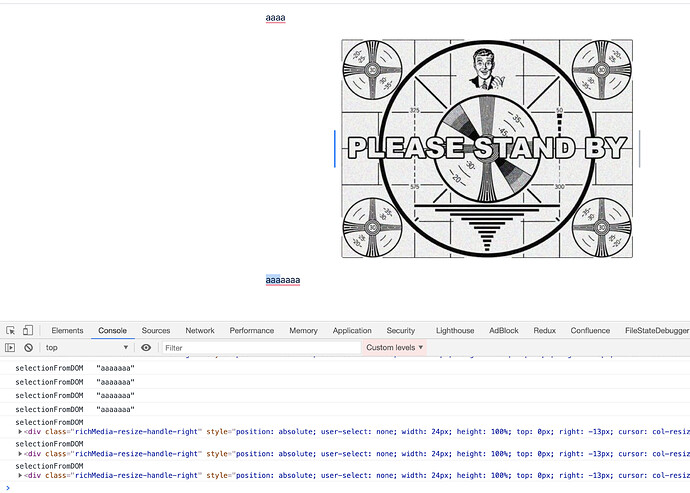This screenshot has height=493, width=690.
Task: Click the left blue resize handle of image
Action: pos(335,149)
